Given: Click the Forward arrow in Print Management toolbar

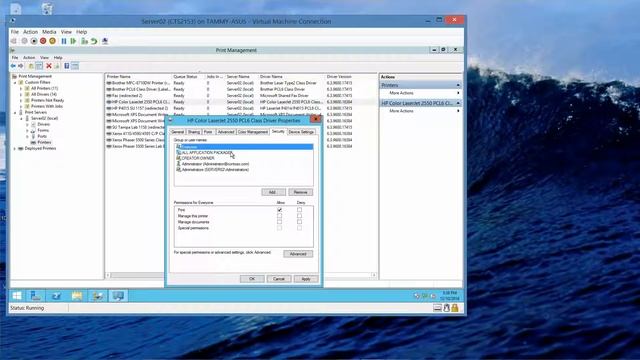Looking at the screenshot, I should tap(20, 66).
